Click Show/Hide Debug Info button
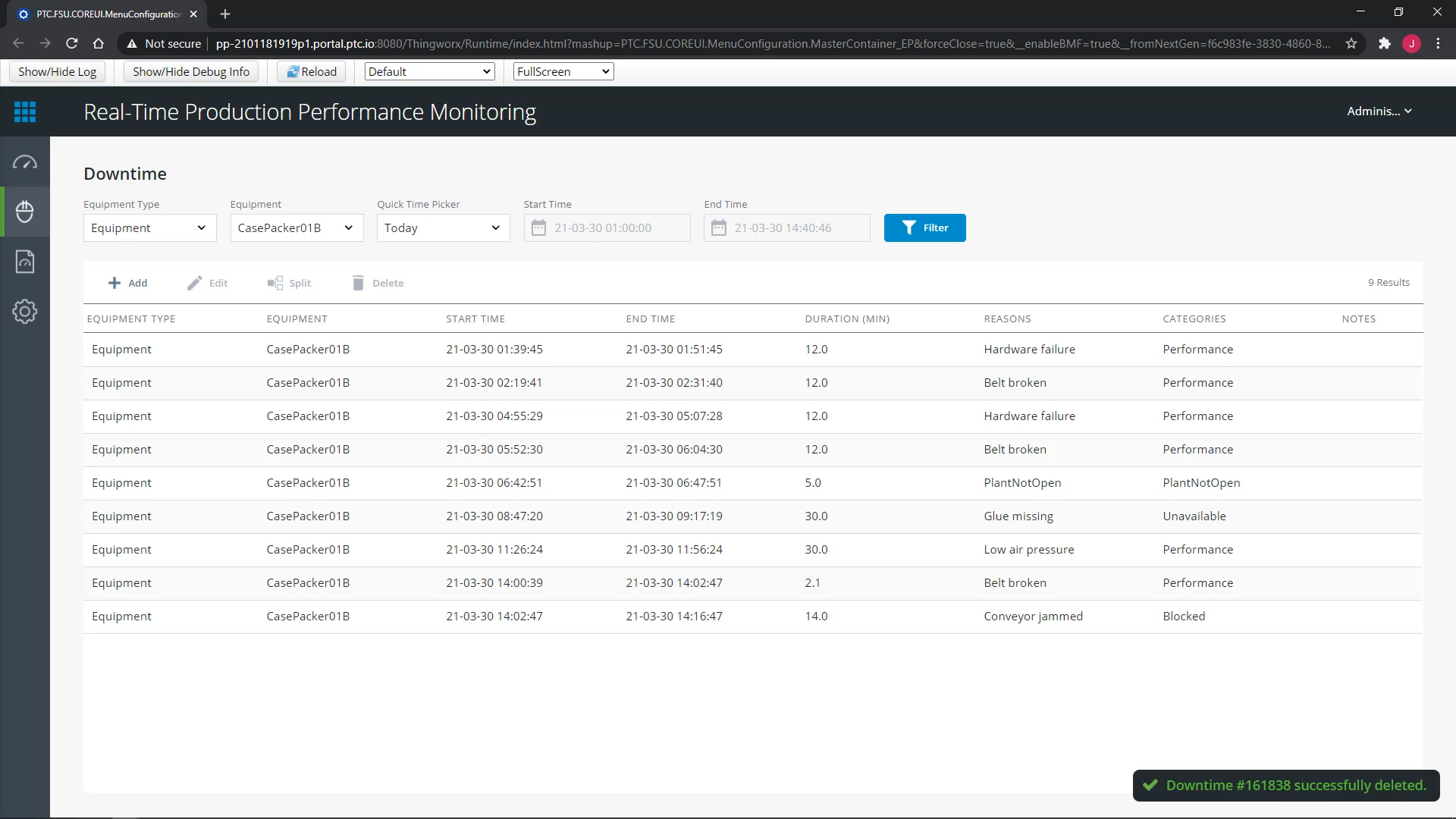This screenshot has height=819, width=1456. [191, 71]
